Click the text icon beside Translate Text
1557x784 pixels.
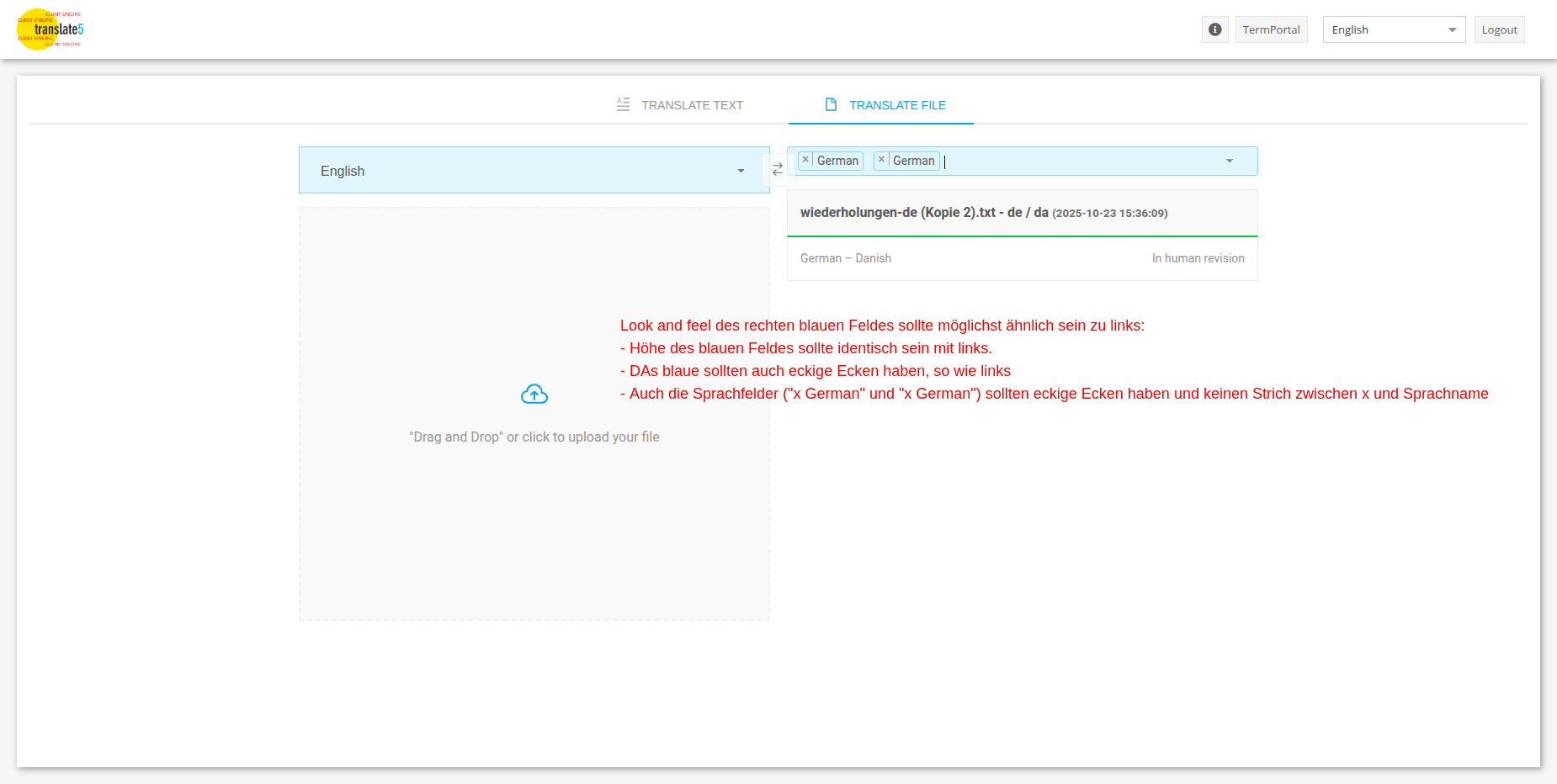[x=623, y=104]
